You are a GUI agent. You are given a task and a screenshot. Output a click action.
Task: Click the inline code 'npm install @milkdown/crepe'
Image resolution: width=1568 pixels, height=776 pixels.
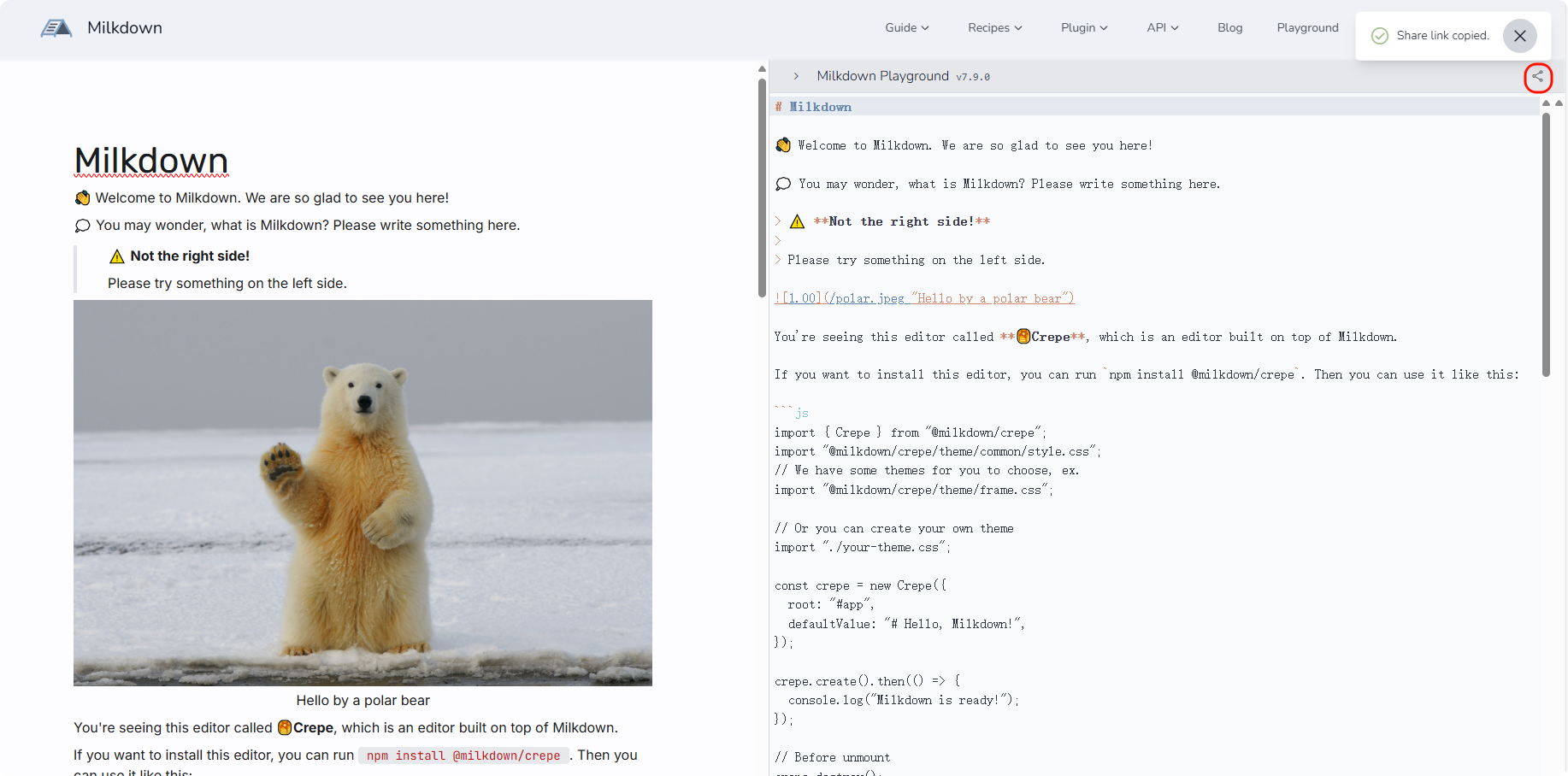coord(463,755)
